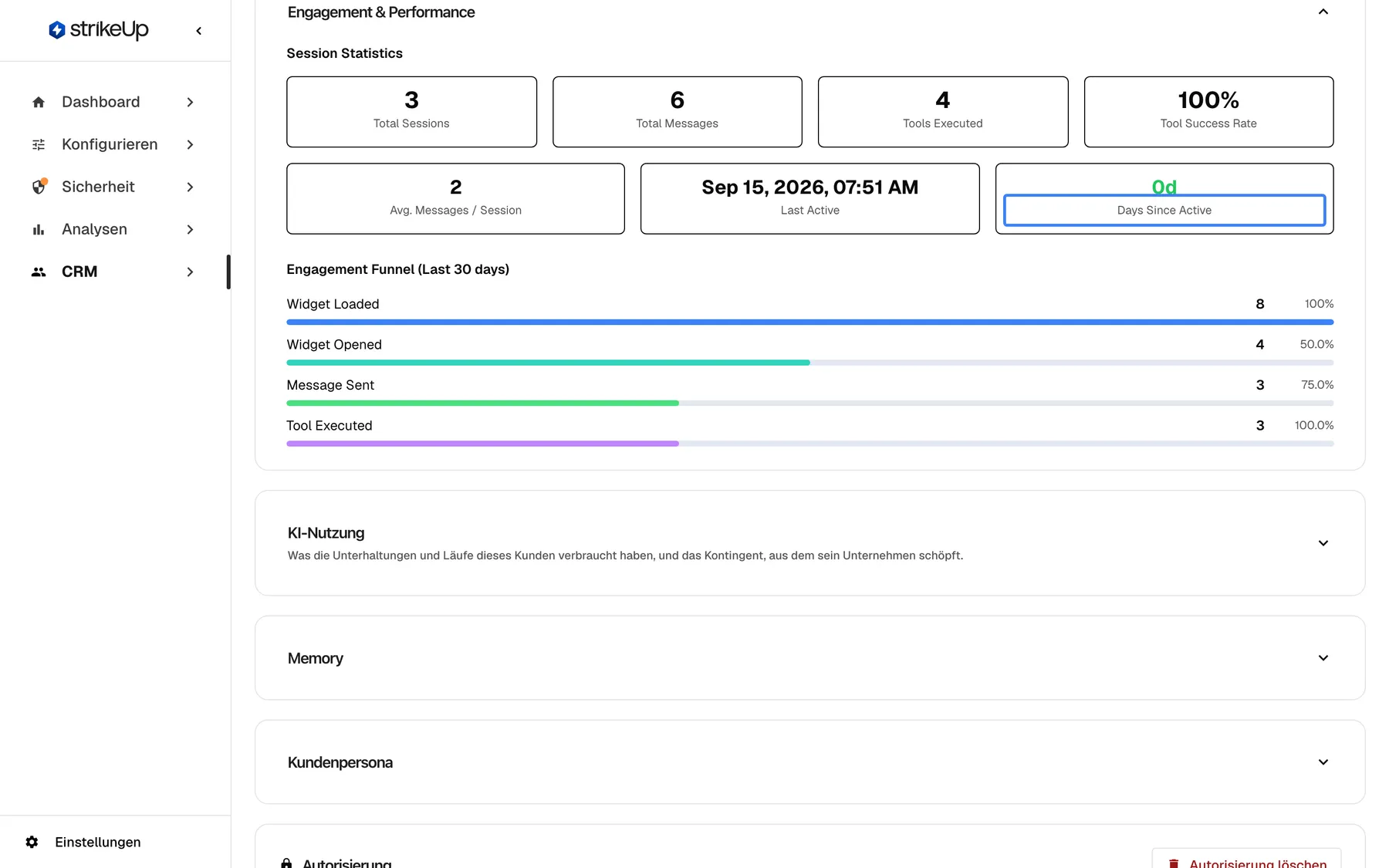Click the Autorisierung lock icon
Image resolution: width=1389 pixels, height=868 pixels.
(x=286, y=863)
